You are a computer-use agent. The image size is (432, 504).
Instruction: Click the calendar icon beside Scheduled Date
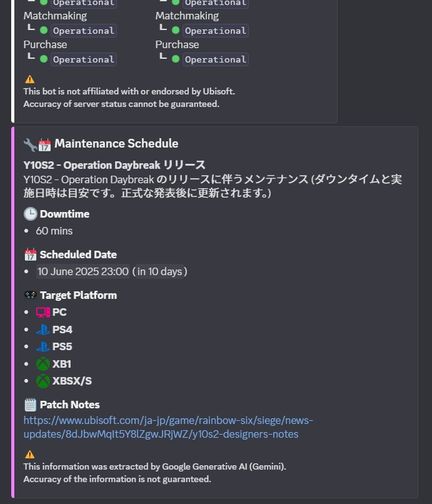coord(30,255)
